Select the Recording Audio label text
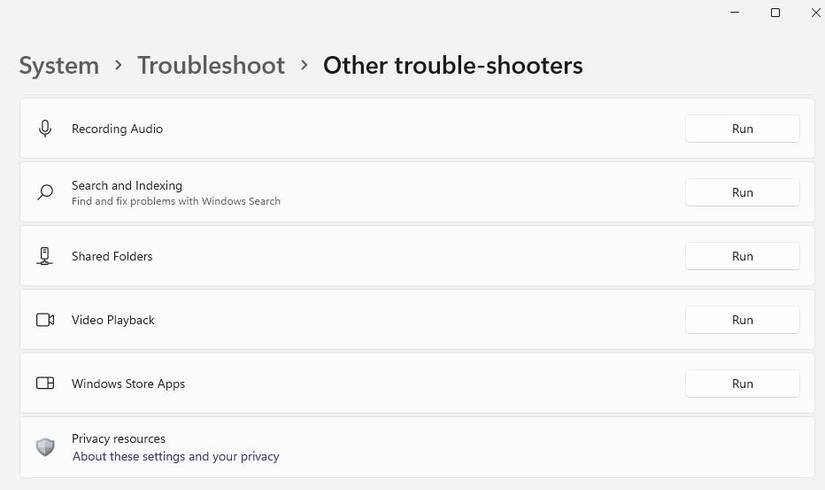 pyautogui.click(x=117, y=129)
